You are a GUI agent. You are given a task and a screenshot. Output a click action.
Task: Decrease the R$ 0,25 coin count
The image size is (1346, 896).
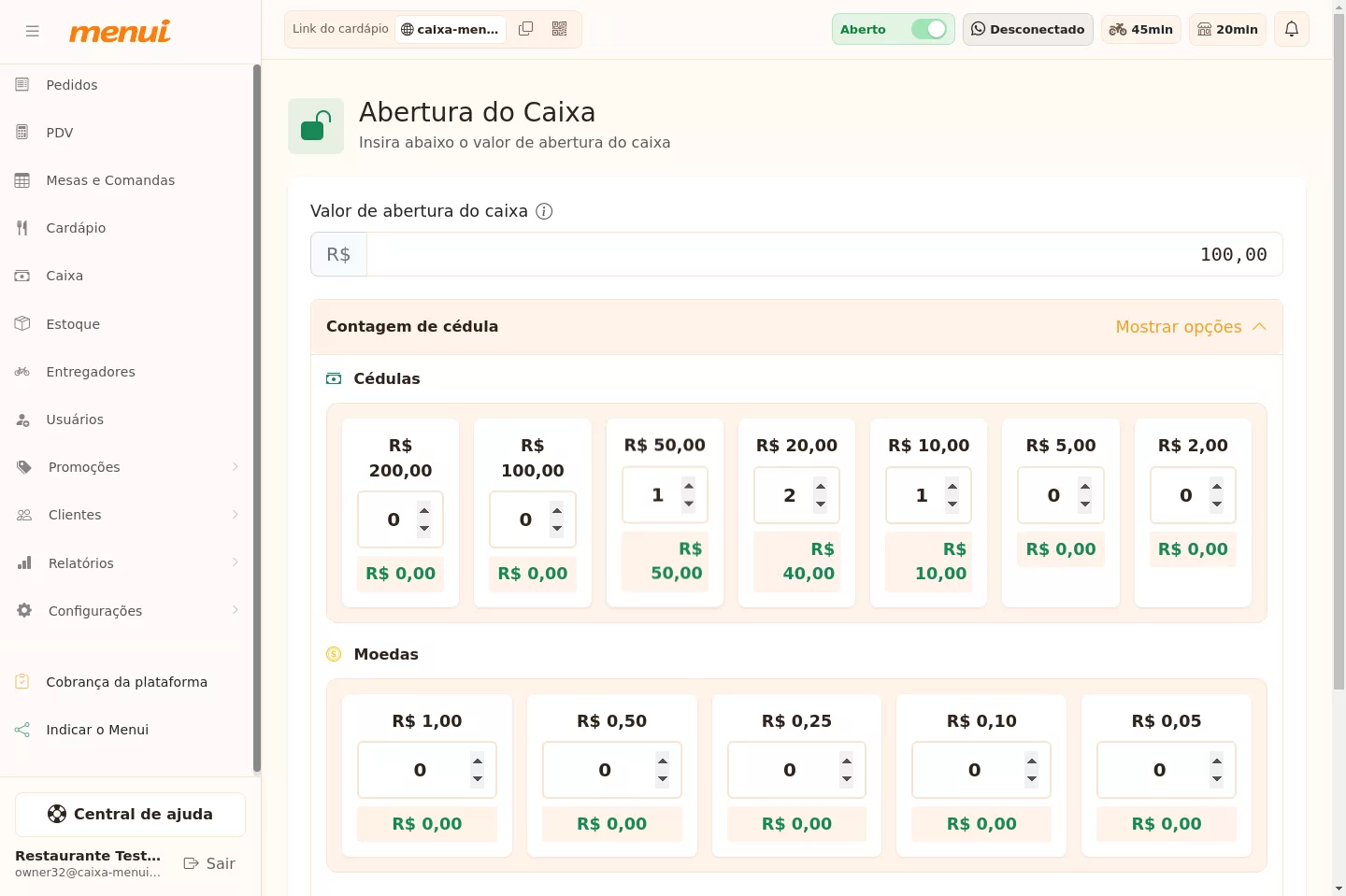click(847, 779)
